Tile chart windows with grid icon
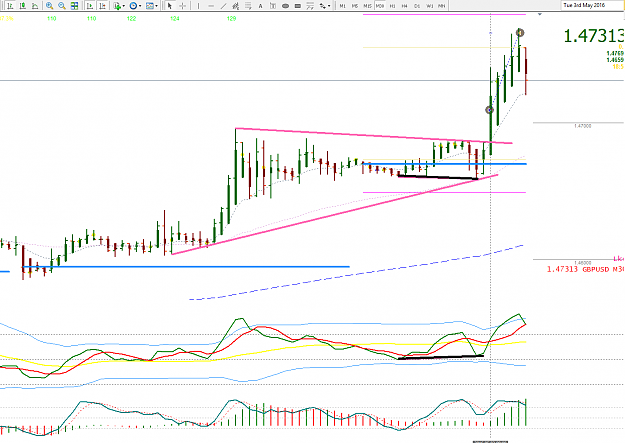Image resolution: width=625 pixels, height=443 pixels. (74, 6)
